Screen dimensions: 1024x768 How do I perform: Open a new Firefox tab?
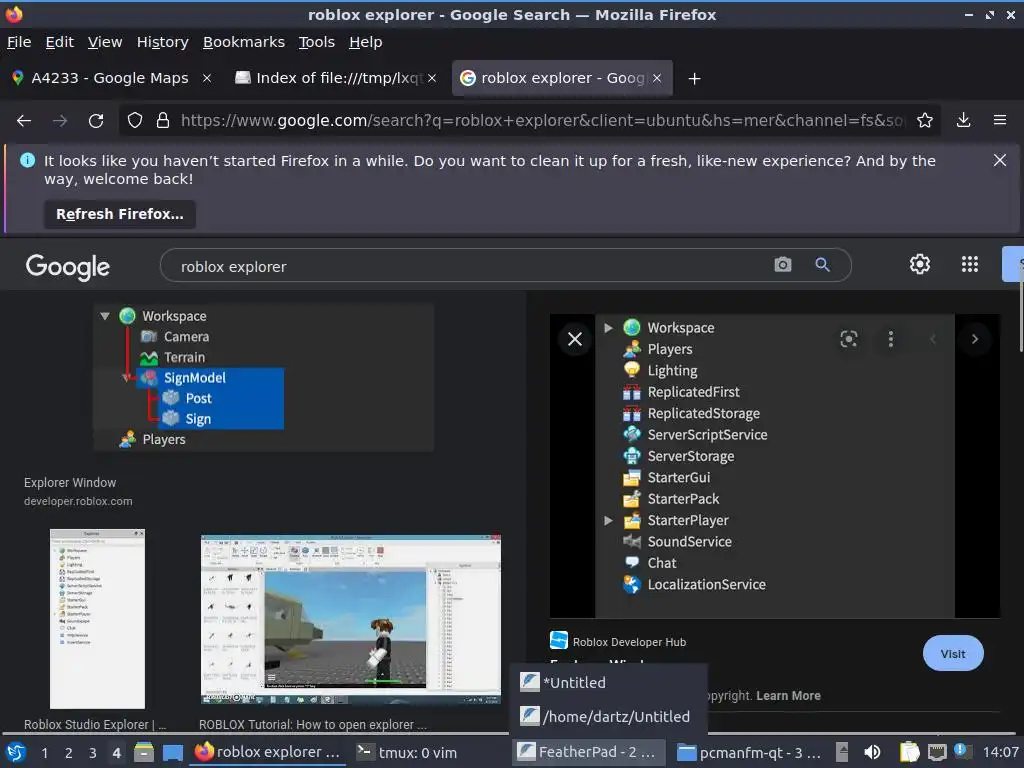click(694, 78)
